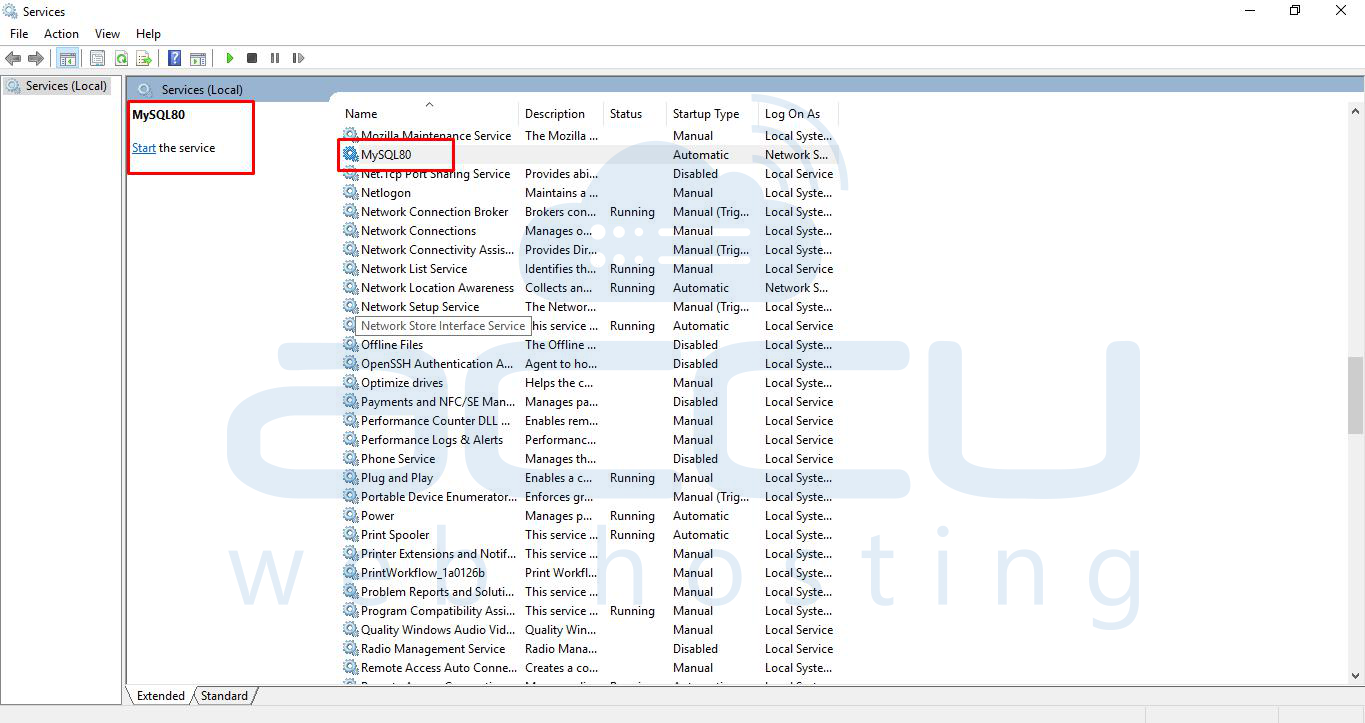This screenshot has height=723, width=1365.
Task: Switch to the Extended tab
Action: click(x=160, y=695)
